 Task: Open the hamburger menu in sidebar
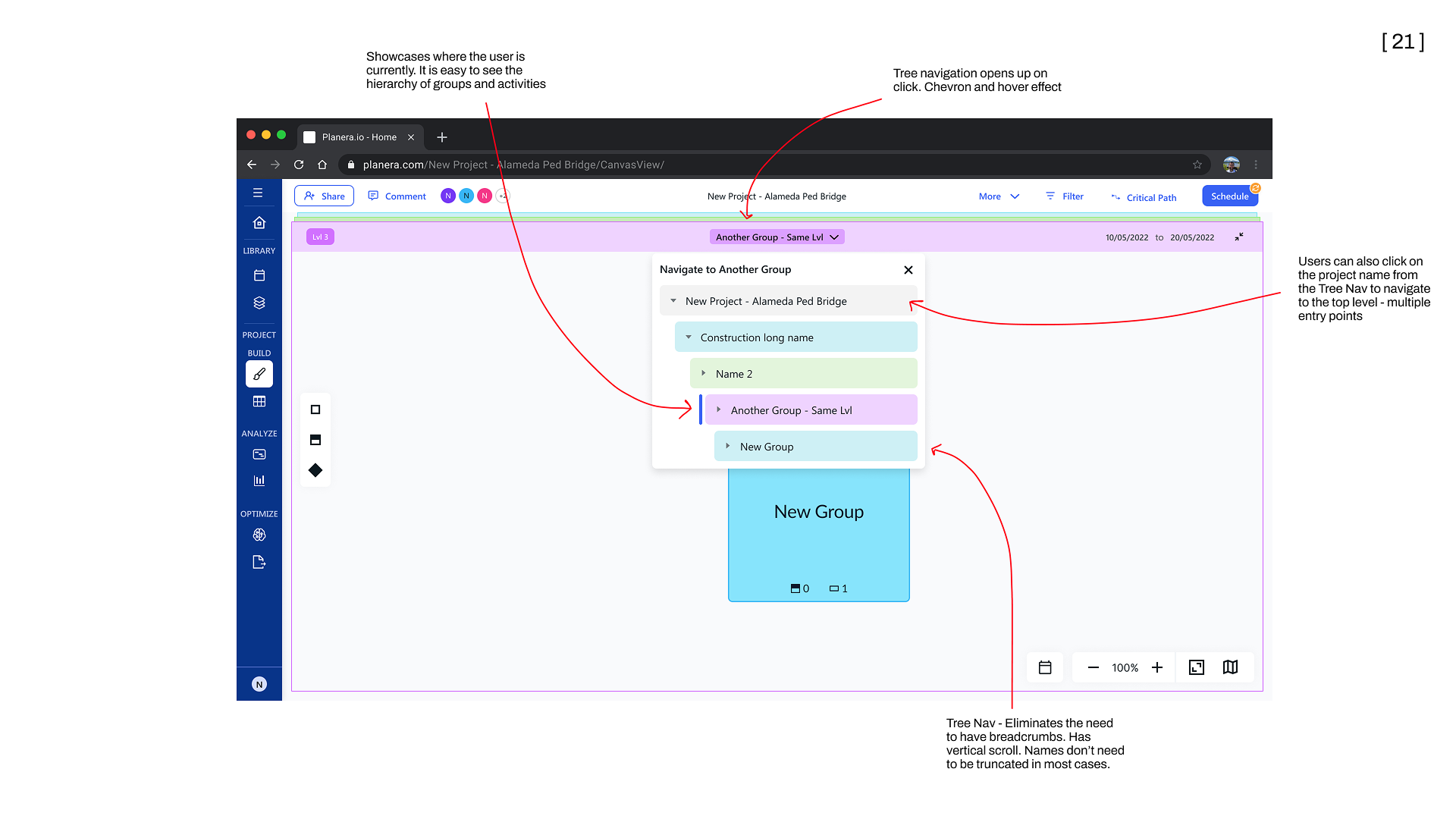[258, 193]
